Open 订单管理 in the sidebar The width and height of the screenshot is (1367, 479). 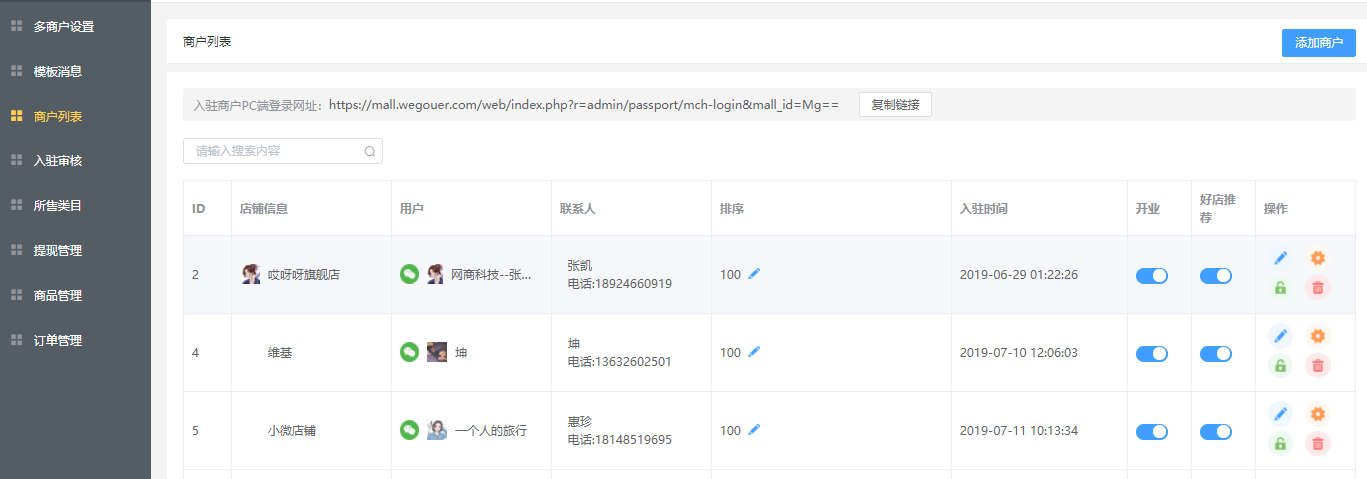pyautogui.click(x=57, y=341)
